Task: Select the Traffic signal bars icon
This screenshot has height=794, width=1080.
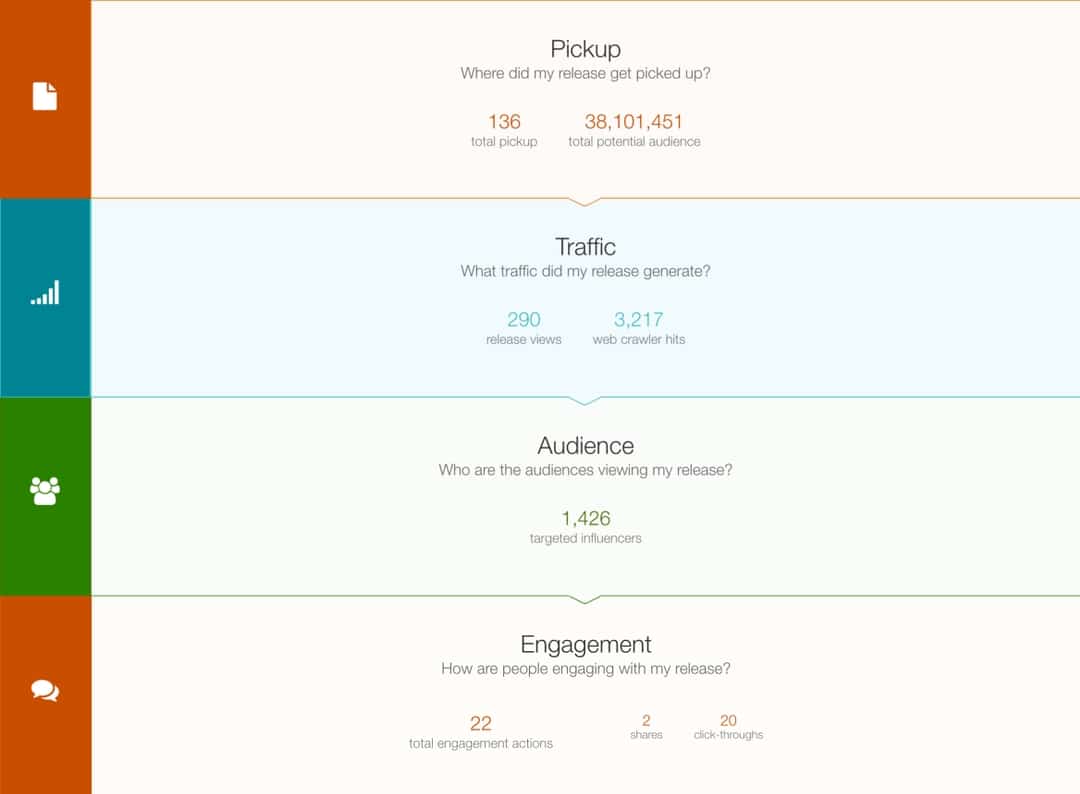Action: [45, 293]
